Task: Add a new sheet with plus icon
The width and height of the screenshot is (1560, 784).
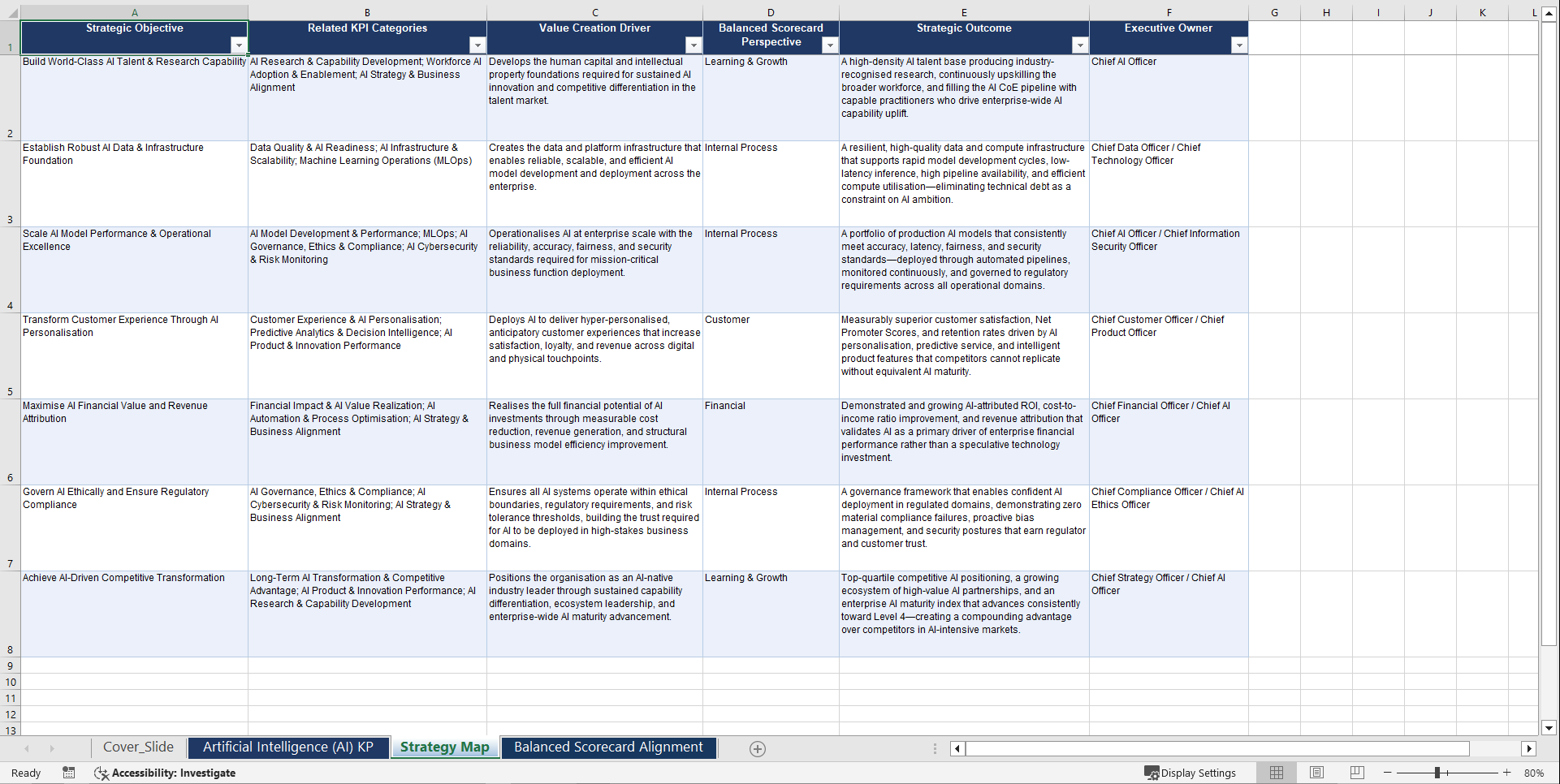Action: coord(758,749)
